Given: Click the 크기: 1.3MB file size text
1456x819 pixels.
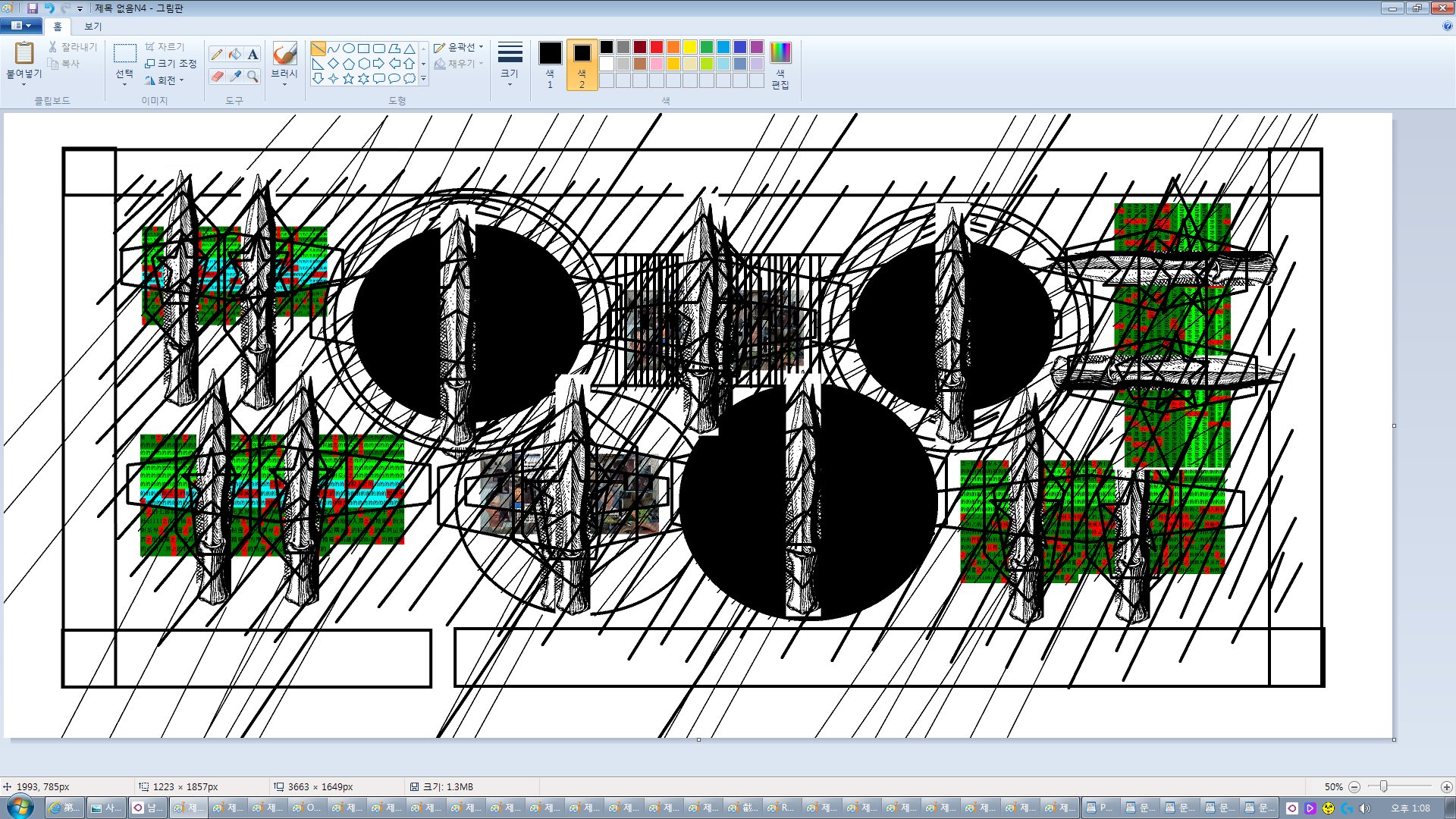Looking at the screenshot, I should (x=448, y=787).
